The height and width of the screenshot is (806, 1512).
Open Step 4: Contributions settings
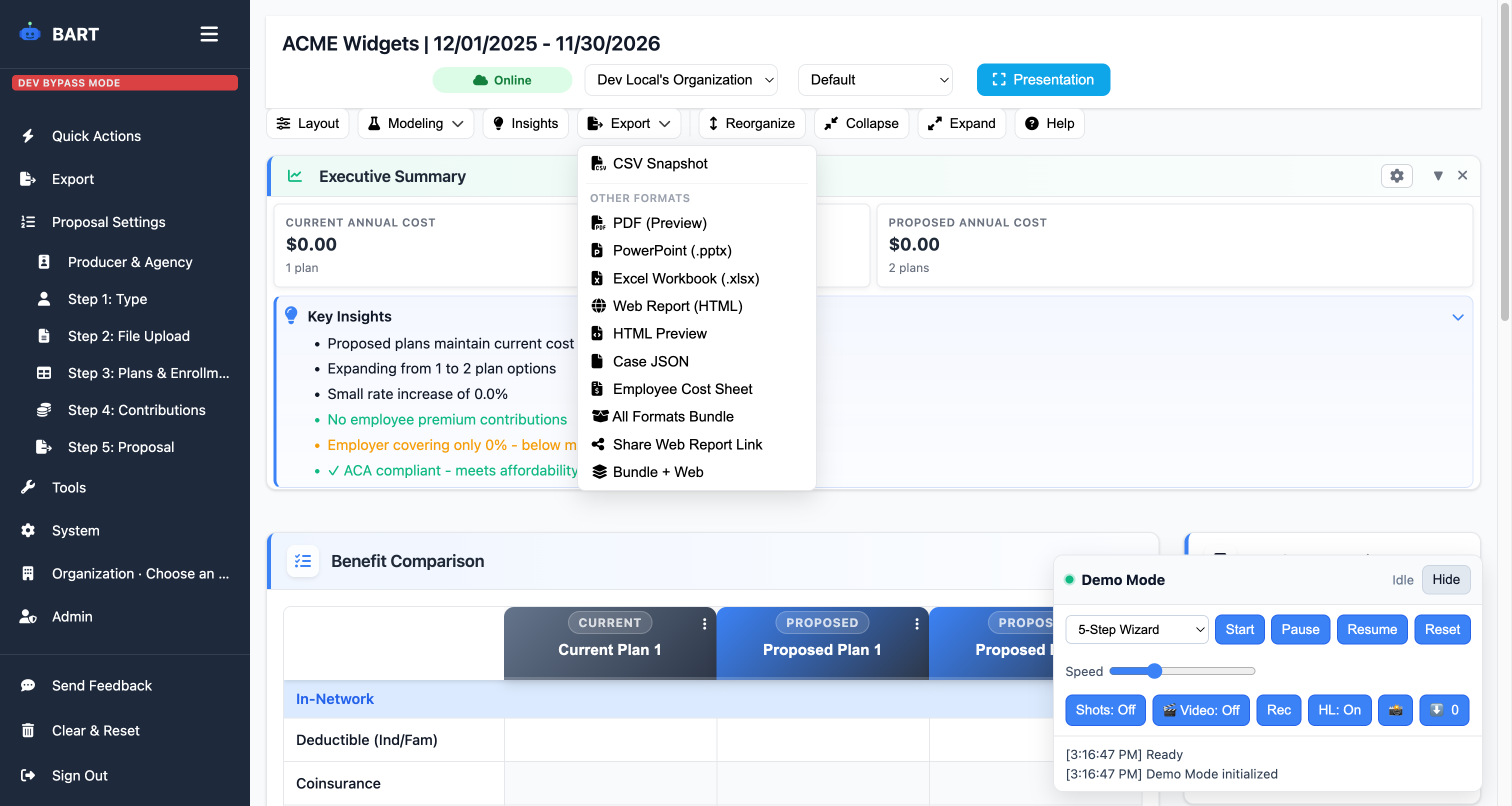[136, 410]
